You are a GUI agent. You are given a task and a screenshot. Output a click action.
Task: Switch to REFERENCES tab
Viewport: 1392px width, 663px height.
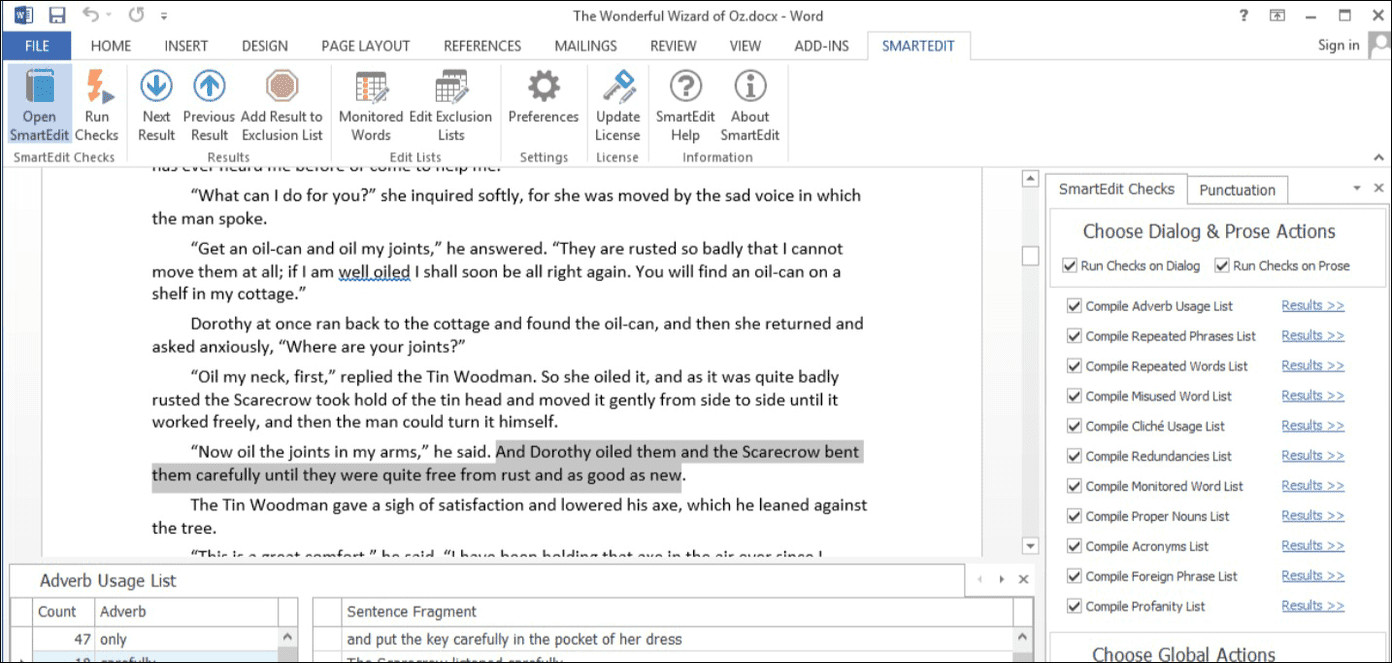482,45
